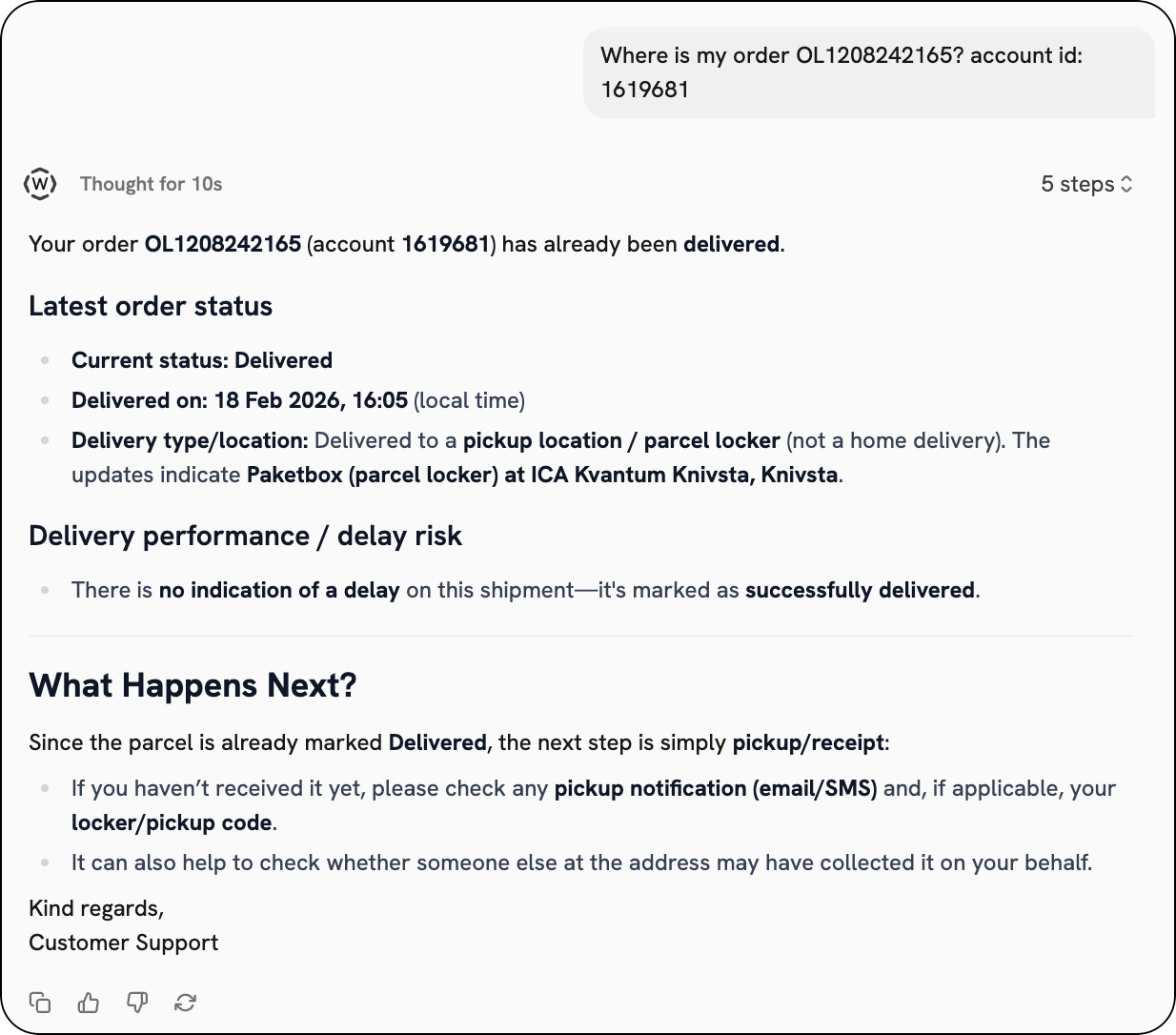Select the Latest order status heading
The image size is (1176, 1035).
(151, 305)
